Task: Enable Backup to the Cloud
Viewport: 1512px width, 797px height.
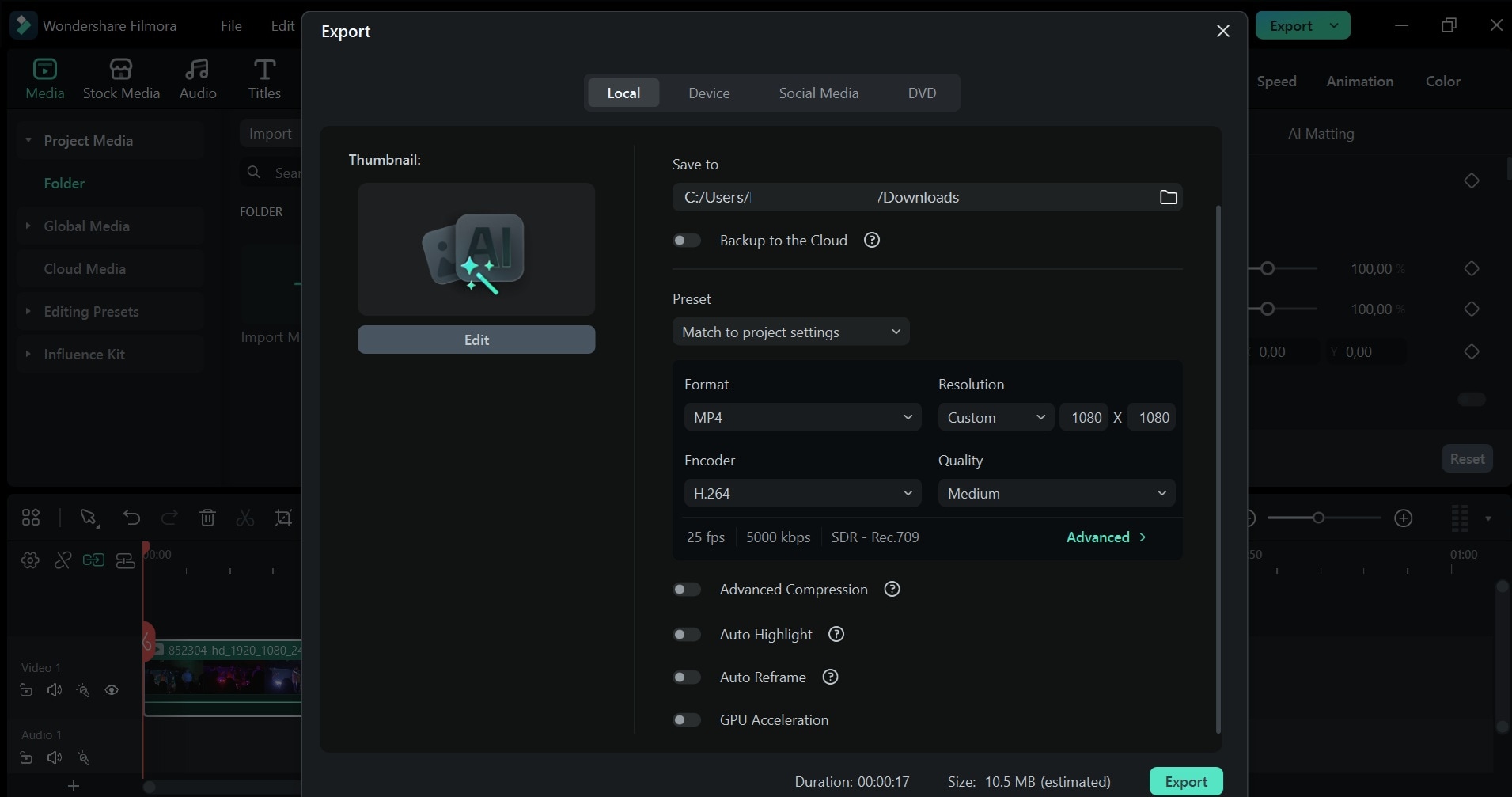Action: (687, 240)
